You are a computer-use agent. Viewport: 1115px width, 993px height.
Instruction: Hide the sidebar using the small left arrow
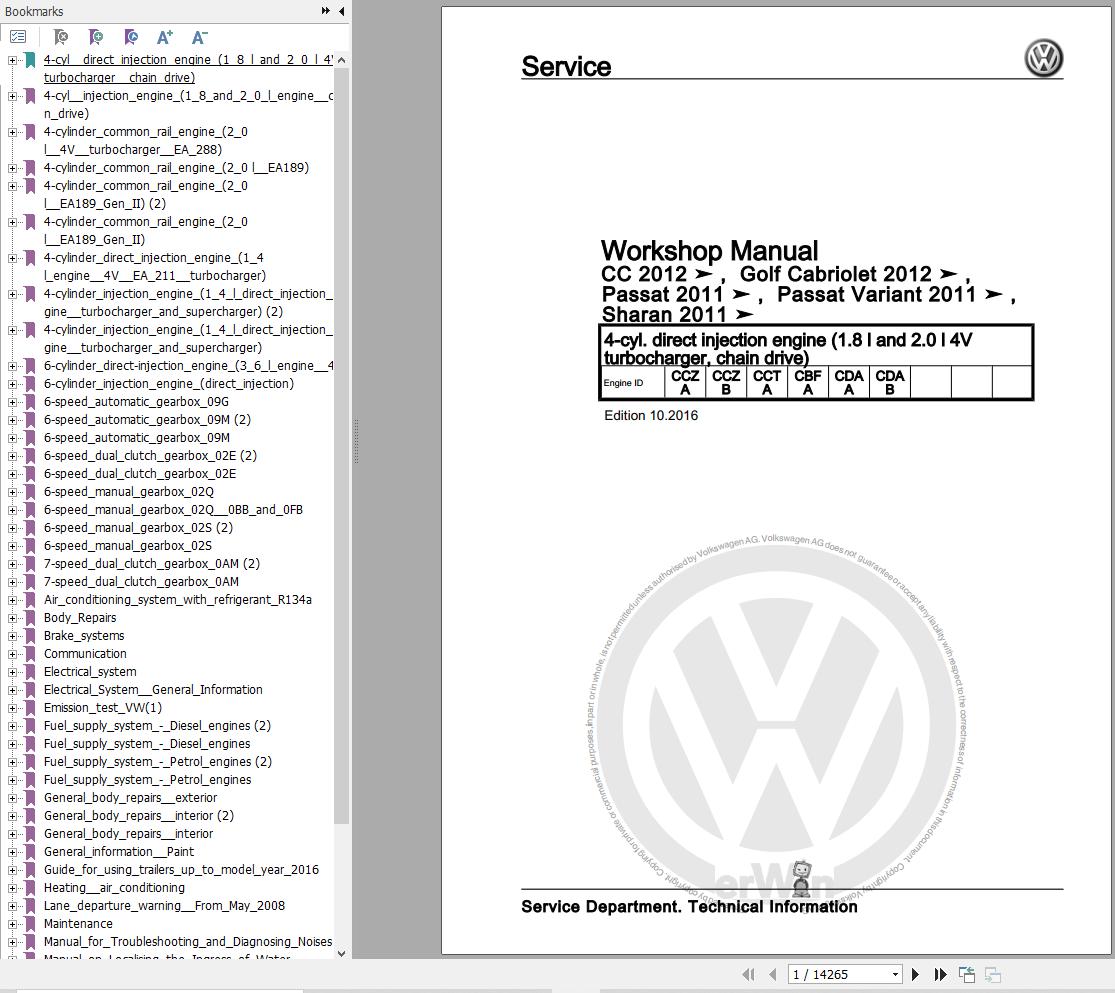(x=341, y=11)
